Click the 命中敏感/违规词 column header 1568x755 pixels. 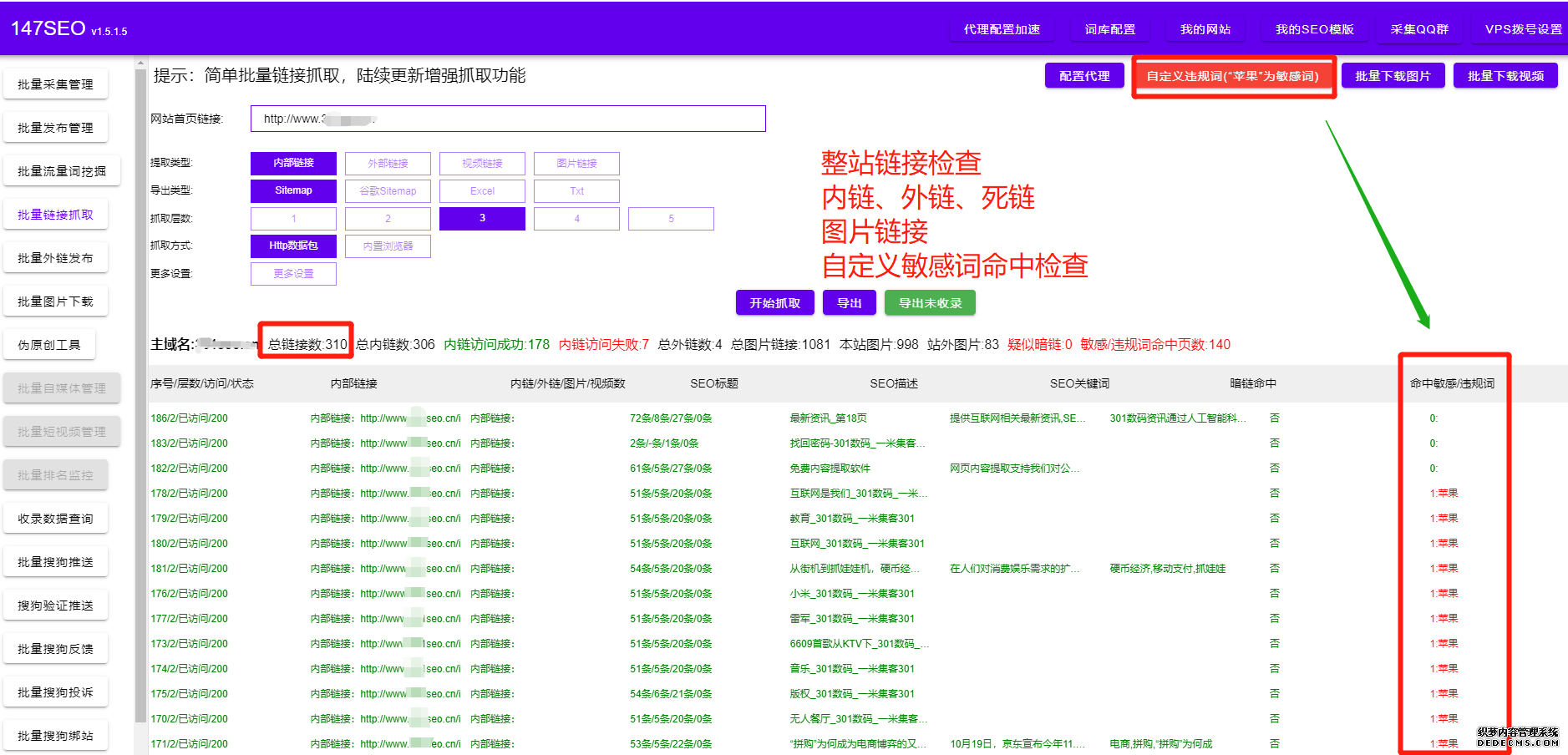pyautogui.click(x=1452, y=383)
